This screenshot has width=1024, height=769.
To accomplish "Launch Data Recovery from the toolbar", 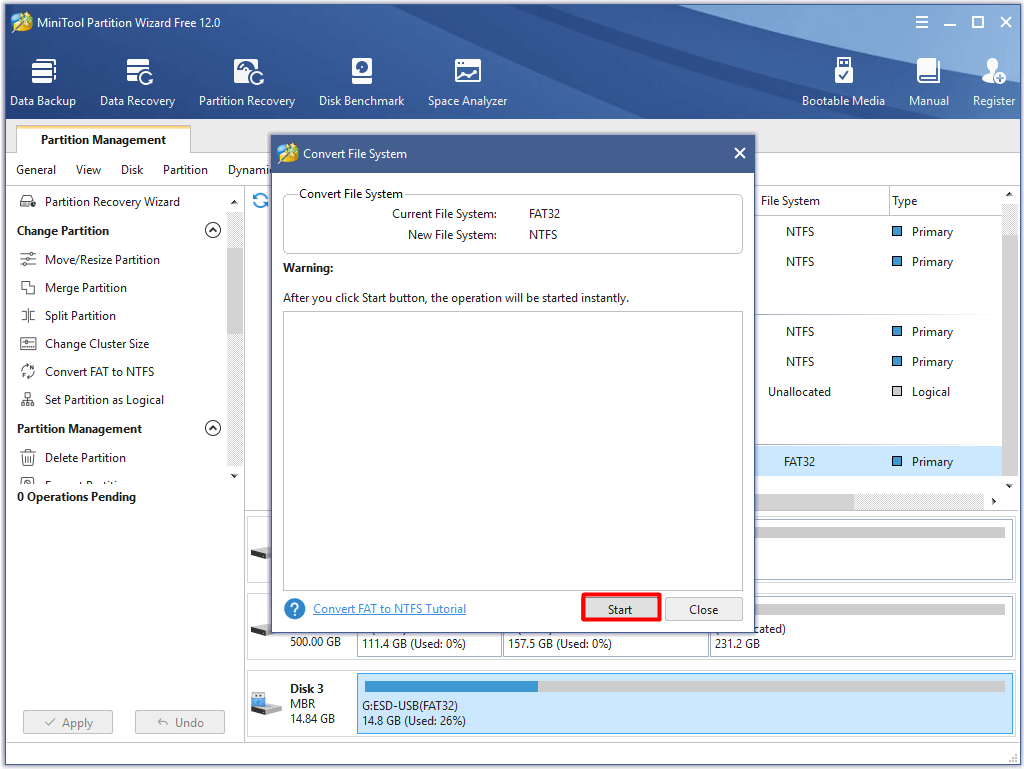I will pos(137,82).
